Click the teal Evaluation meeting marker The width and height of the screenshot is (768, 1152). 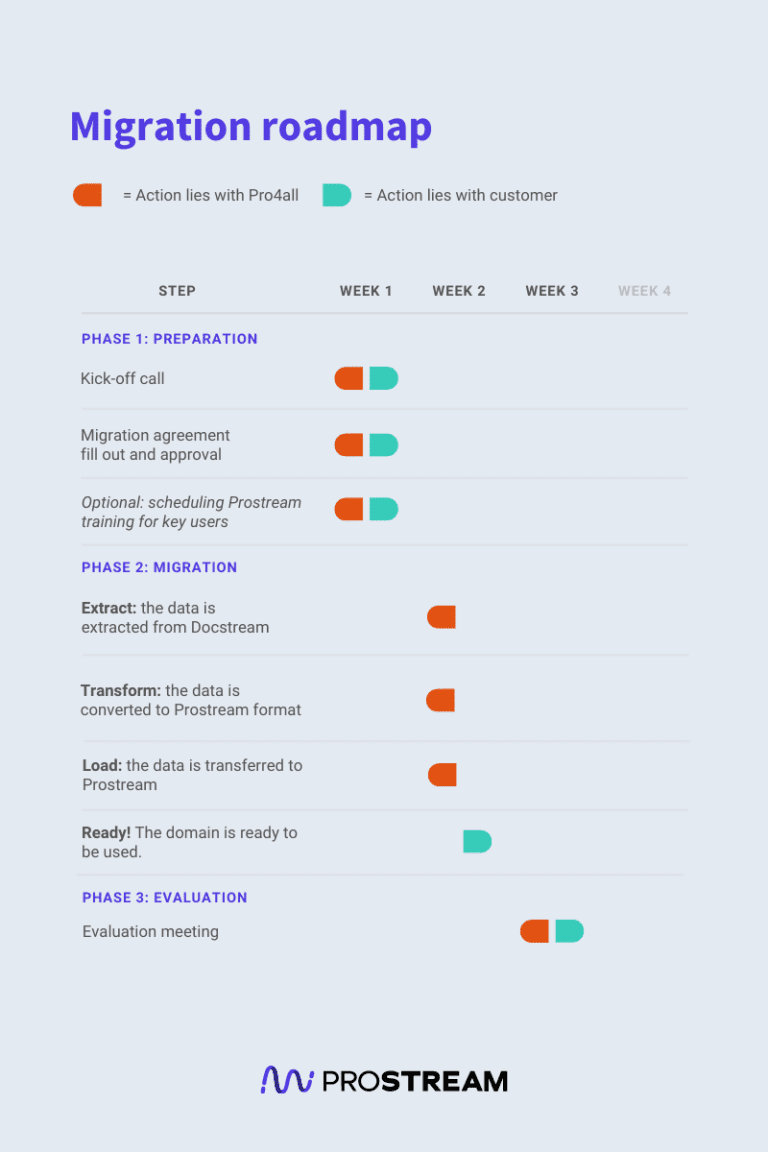point(569,931)
